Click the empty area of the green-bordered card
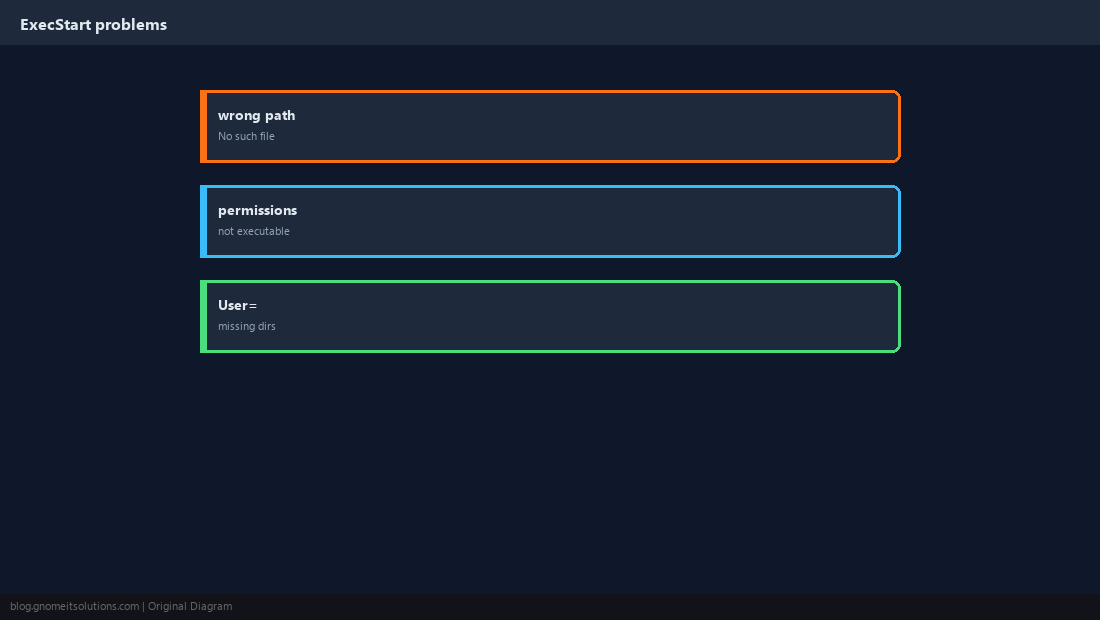The width and height of the screenshot is (1100, 620). 596,316
